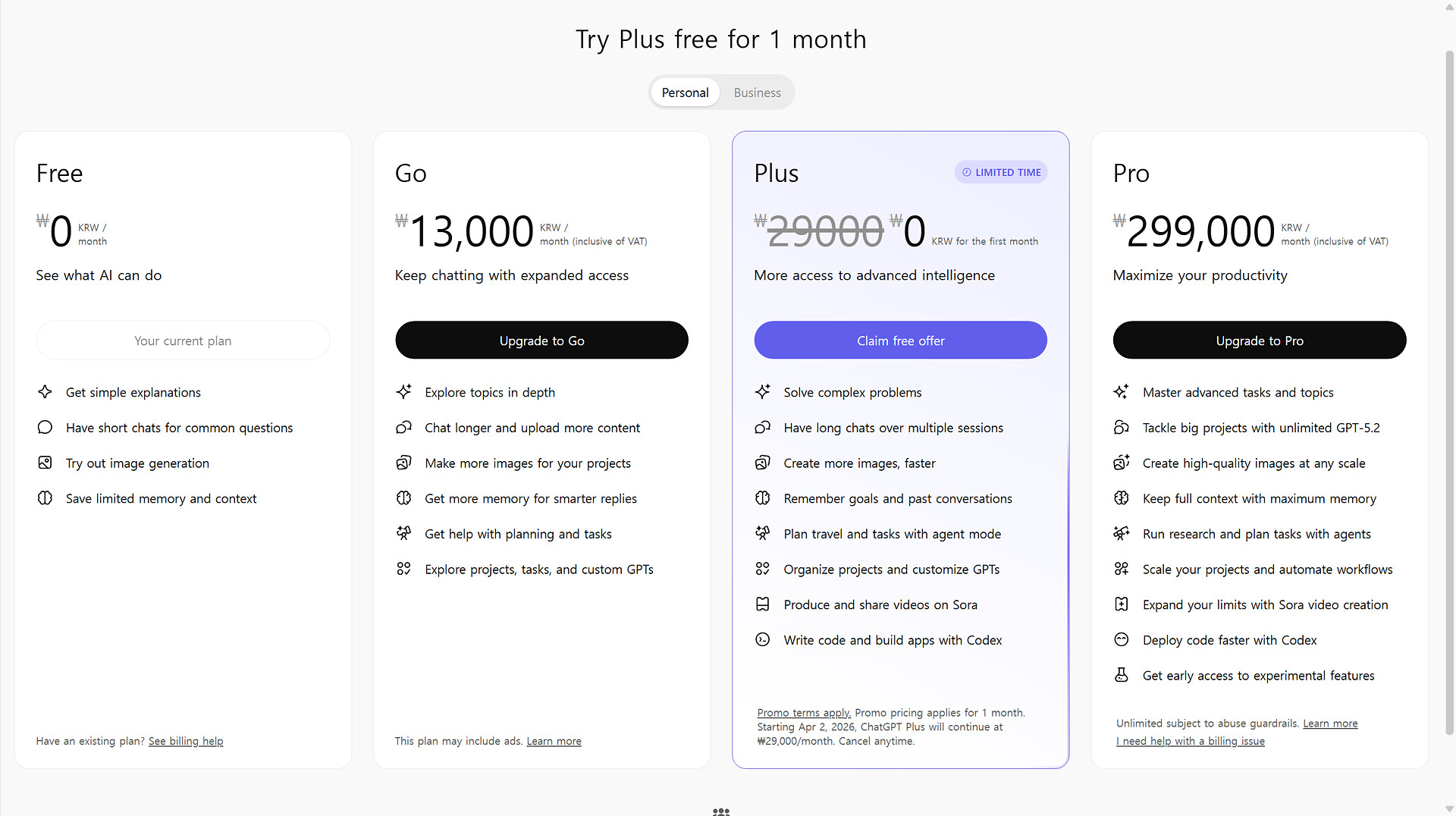Click the agent mode icon in the Plus plan
The height and width of the screenshot is (816, 1456).
click(762, 533)
